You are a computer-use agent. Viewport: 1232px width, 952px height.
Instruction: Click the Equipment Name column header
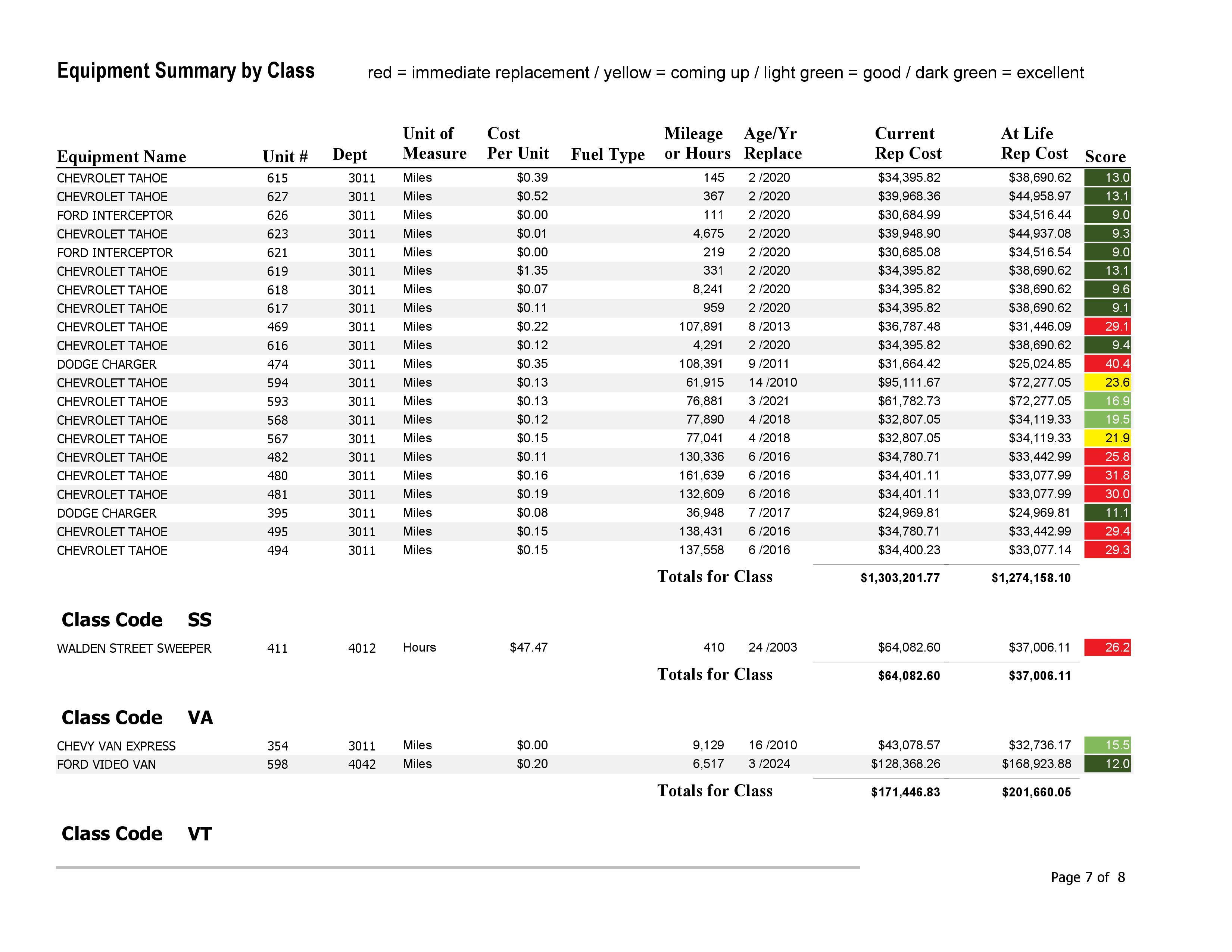(x=121, y=156)
